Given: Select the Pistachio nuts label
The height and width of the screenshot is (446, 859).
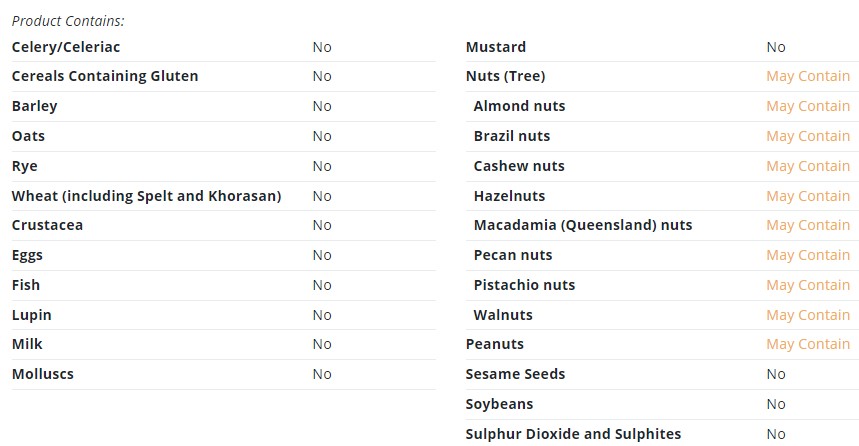Looking at the screenshot, I should (x=524, y=285).
